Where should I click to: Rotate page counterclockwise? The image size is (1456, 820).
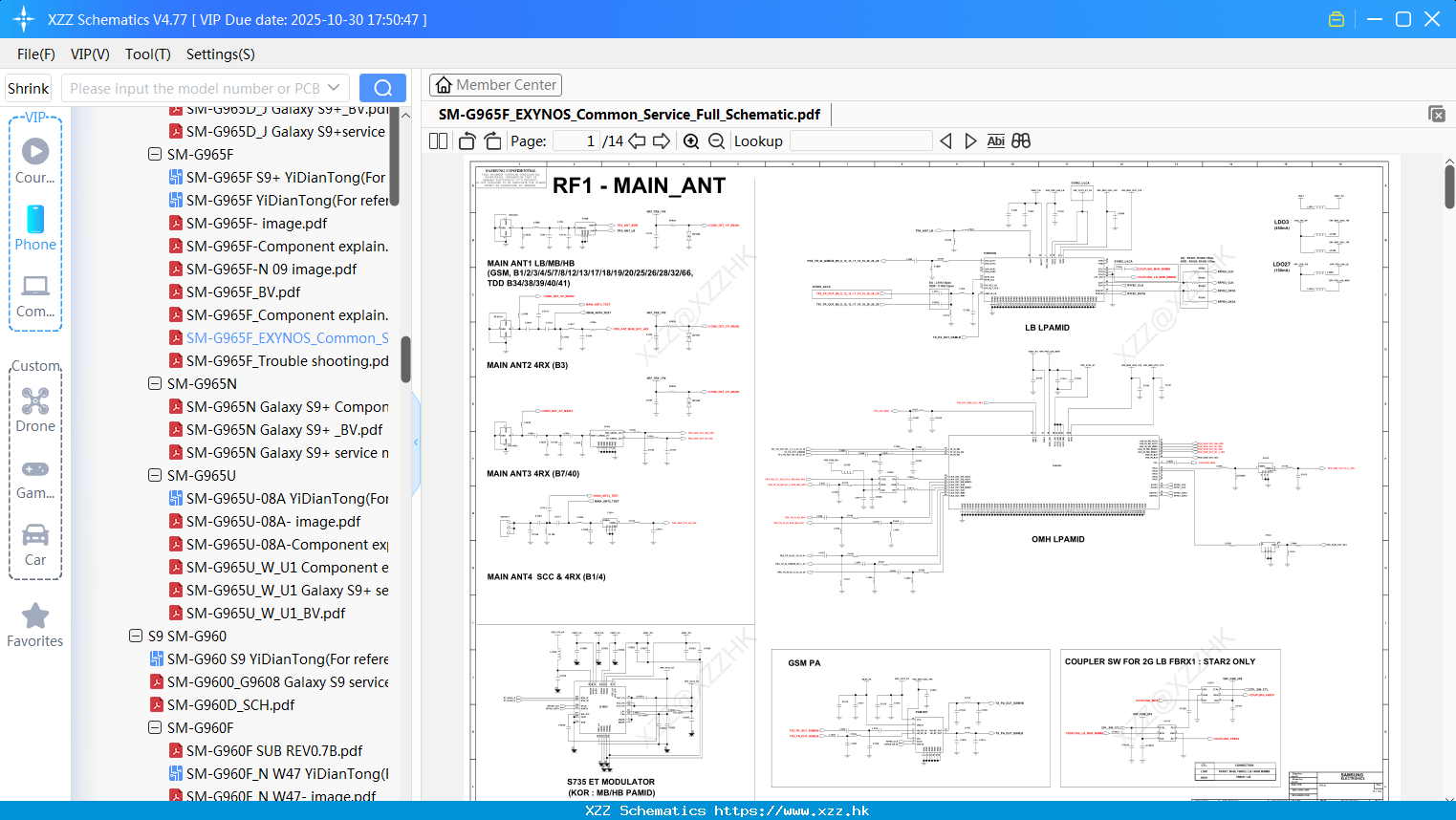[x=467, y=140]
